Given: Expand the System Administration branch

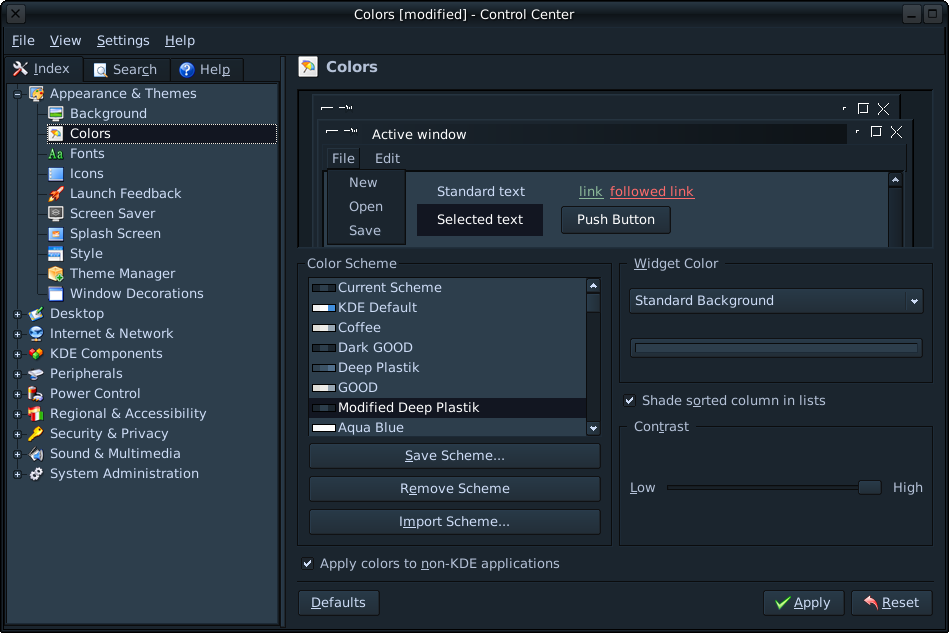Looking at the screenshot, I should point(17,474).
